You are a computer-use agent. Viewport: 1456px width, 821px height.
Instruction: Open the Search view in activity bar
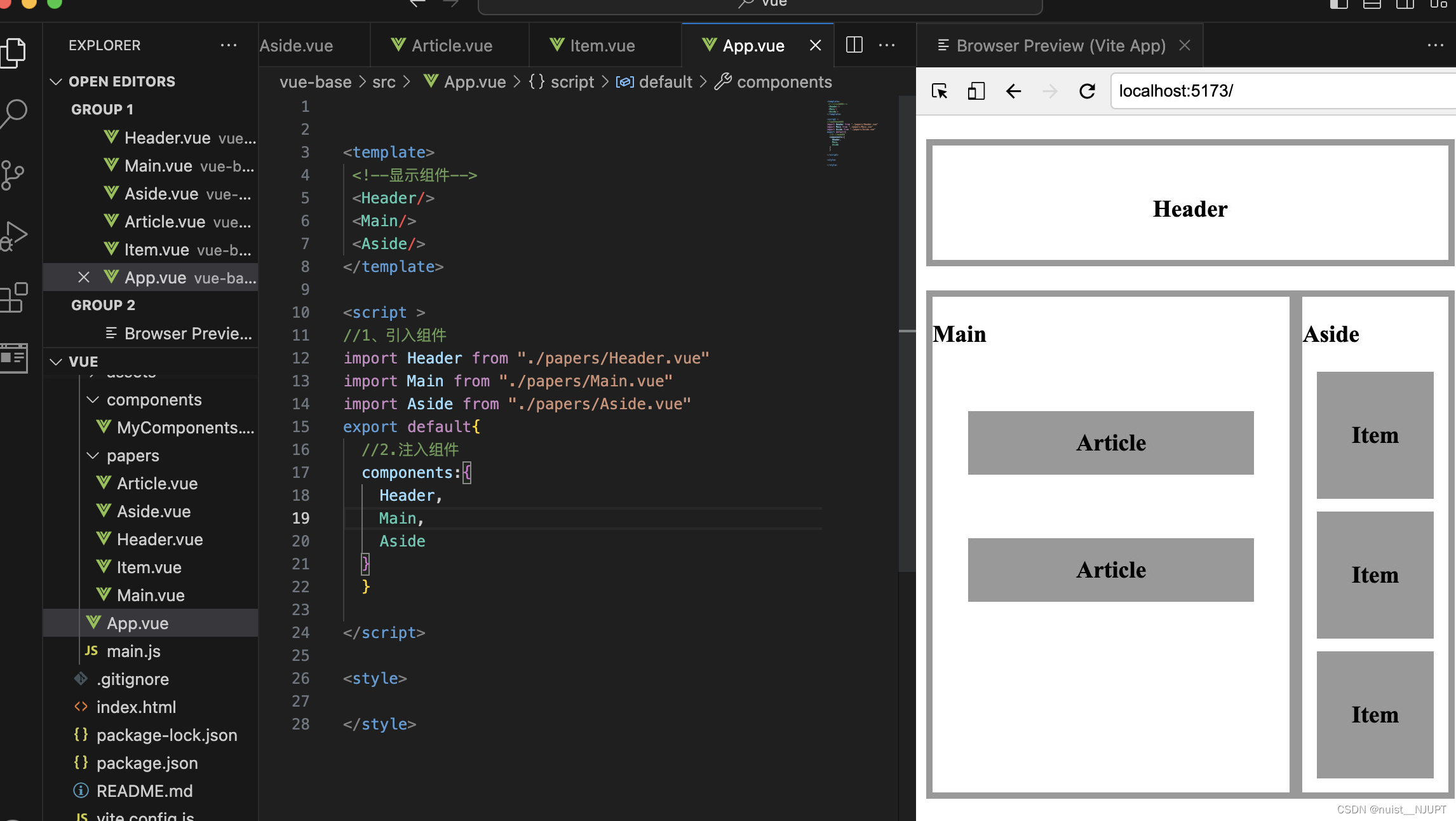pos(14,113)
